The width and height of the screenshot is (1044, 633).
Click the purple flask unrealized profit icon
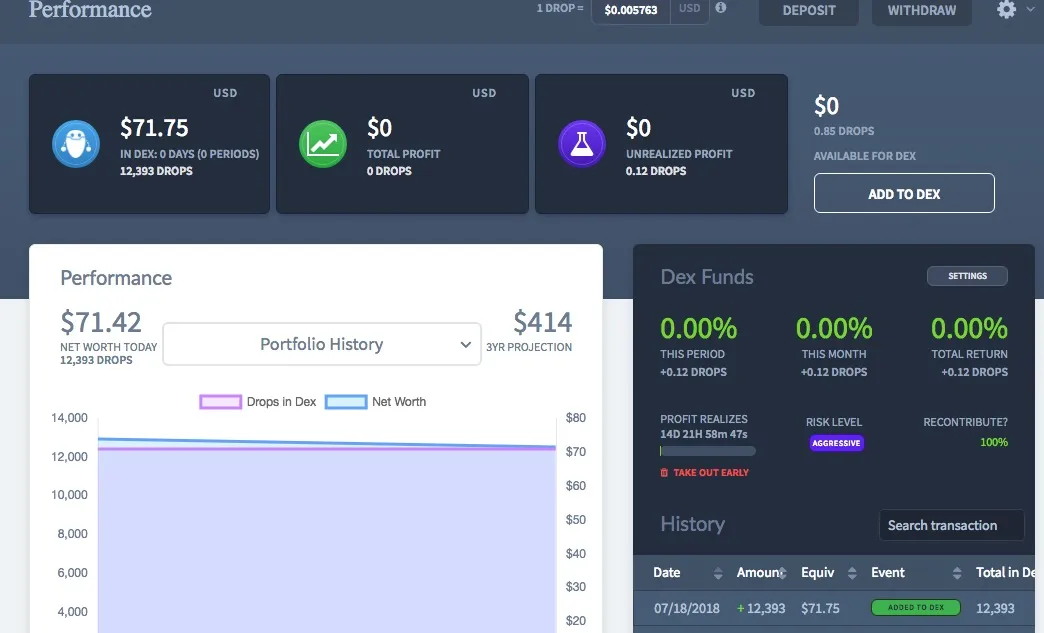582,144
